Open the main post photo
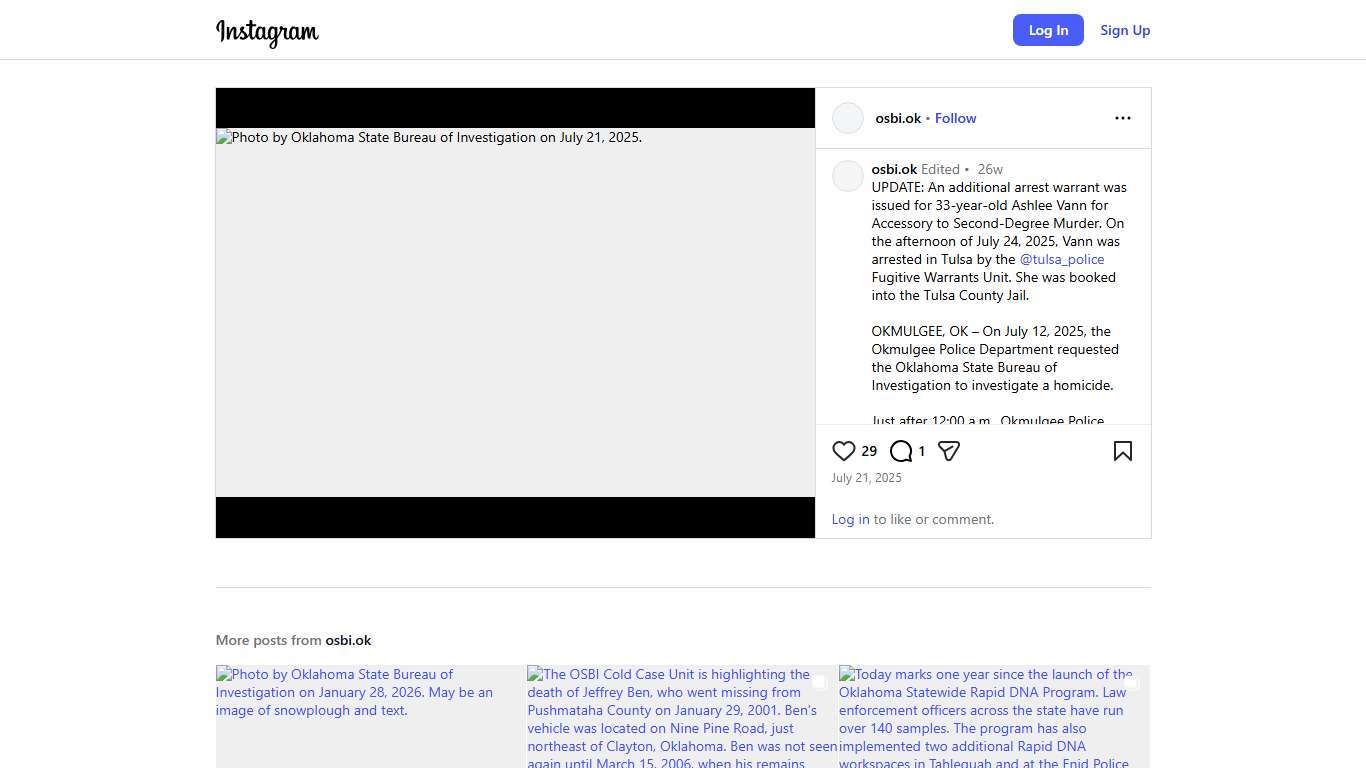The width and height of the screenshot is (1366, 768). pyautogui.click(x=515, y=312)
